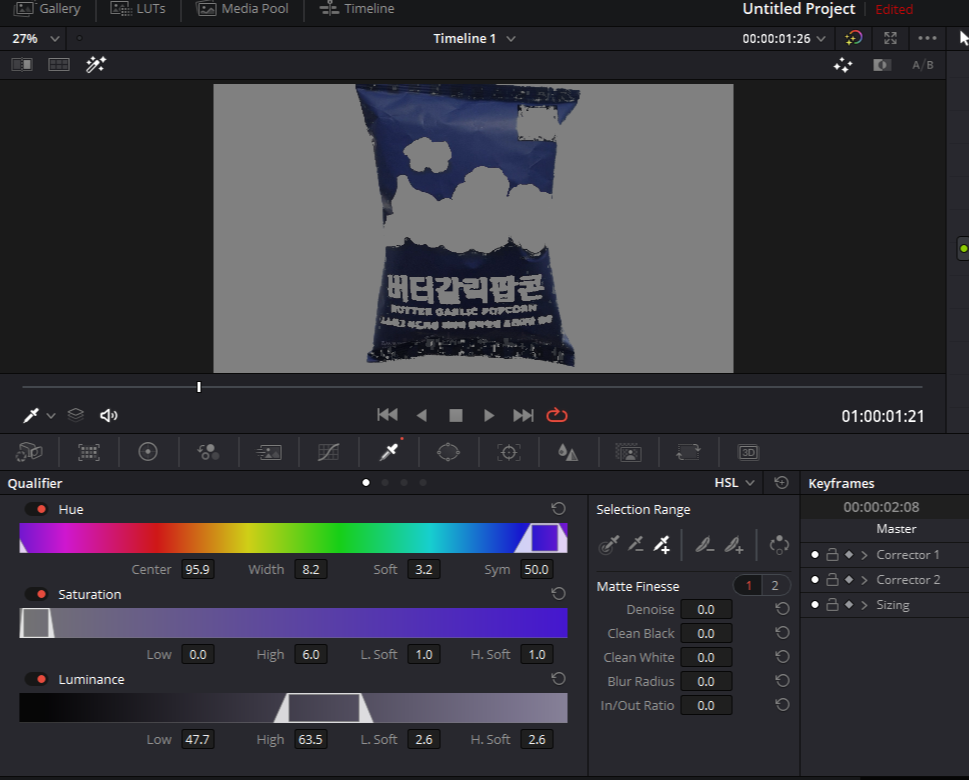Play forward
969x780 pixels.
point(489,415)
